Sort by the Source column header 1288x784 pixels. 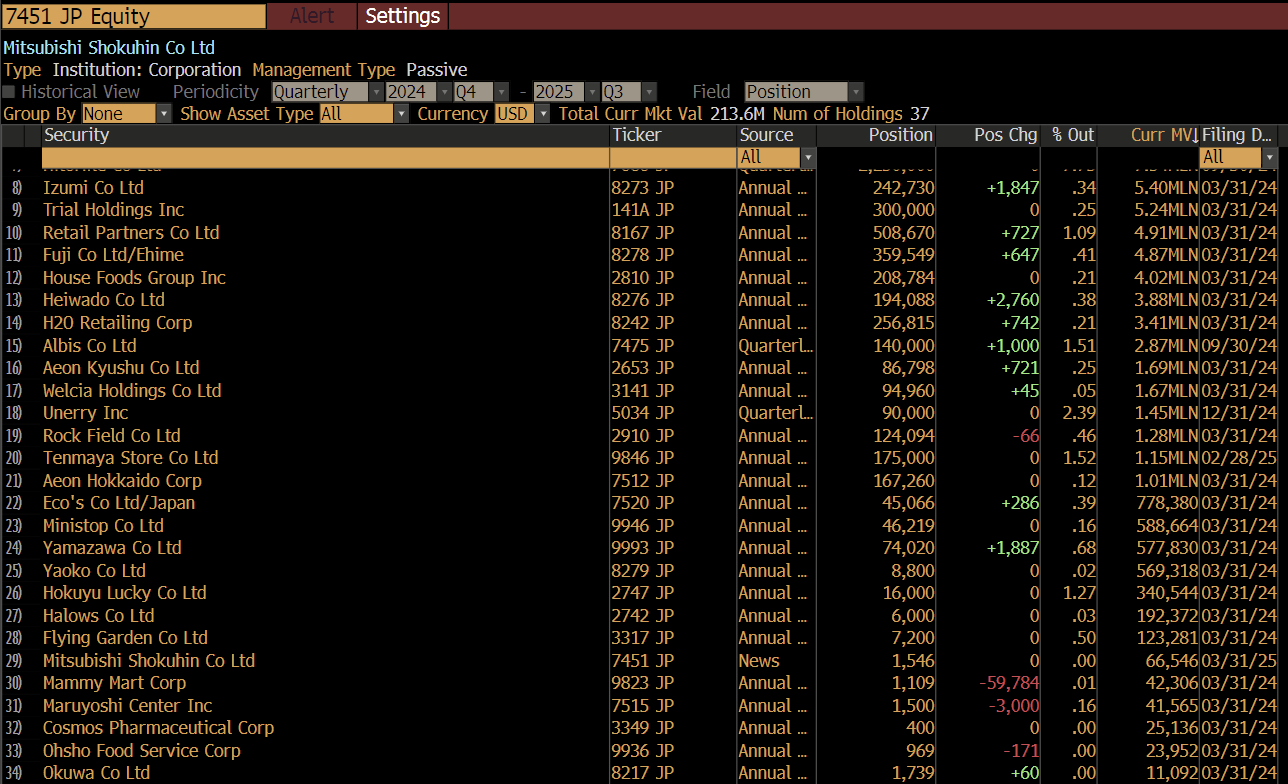[776, 135]
